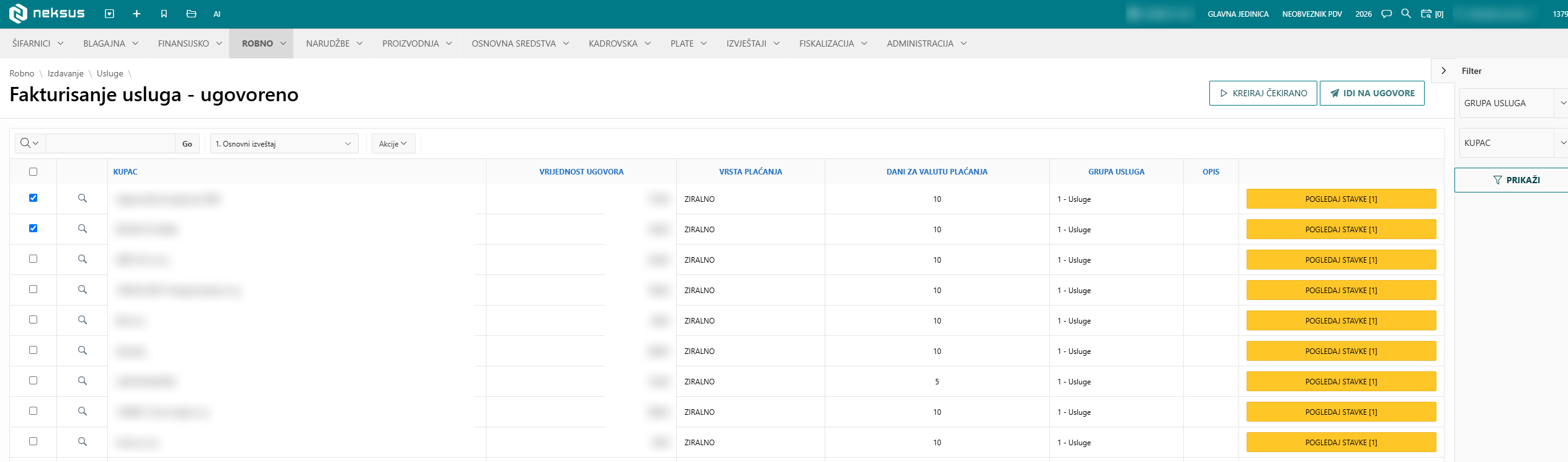The height and width of the screenshot is (462, 1568).
Task: Open the chat bubble icon in header
Action: click(1386, 14)
